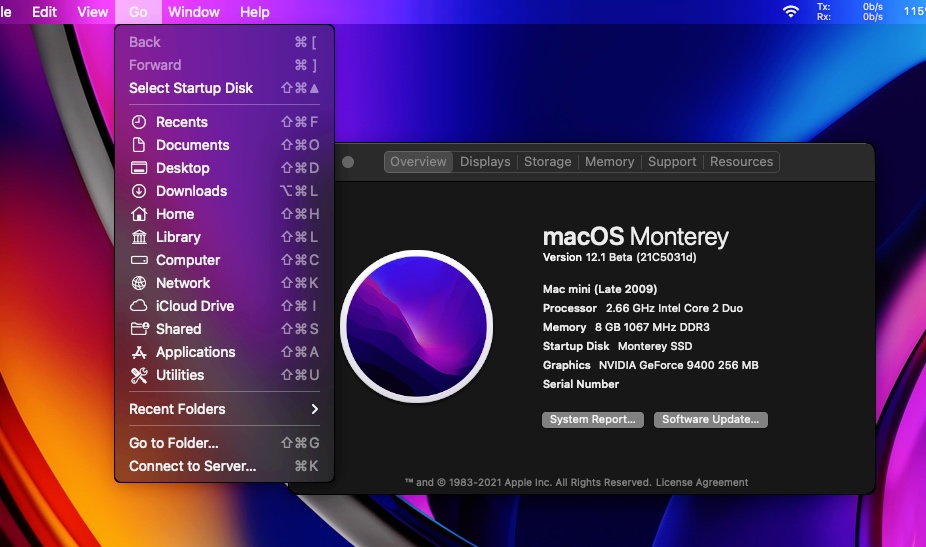This screenshot has height=547, width=926.
Task: Click the NVIDIA GeForce 9400 256 MB value
Action: 679,365
